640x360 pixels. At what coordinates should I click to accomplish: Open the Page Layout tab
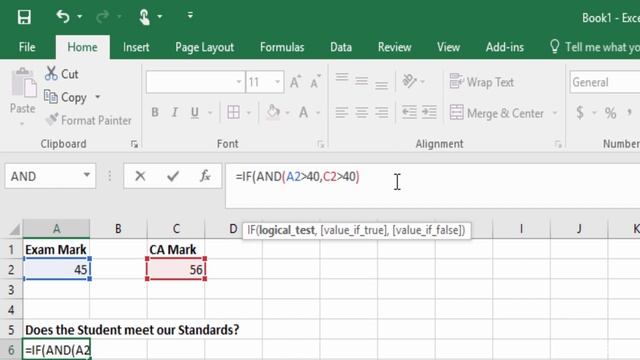point(204,47)
